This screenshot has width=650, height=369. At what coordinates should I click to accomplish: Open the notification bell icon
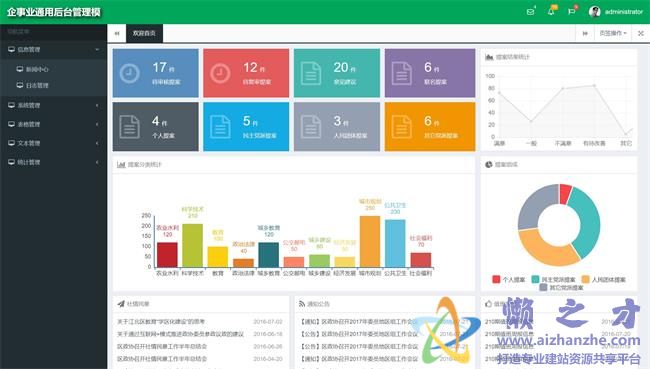[551, 12]
